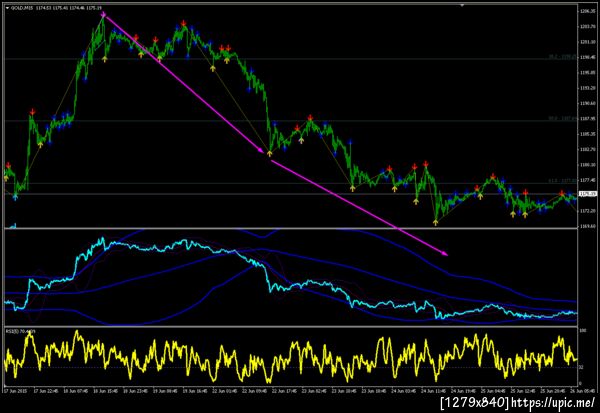Click the 1206.35 price scale label

(588, 11)
